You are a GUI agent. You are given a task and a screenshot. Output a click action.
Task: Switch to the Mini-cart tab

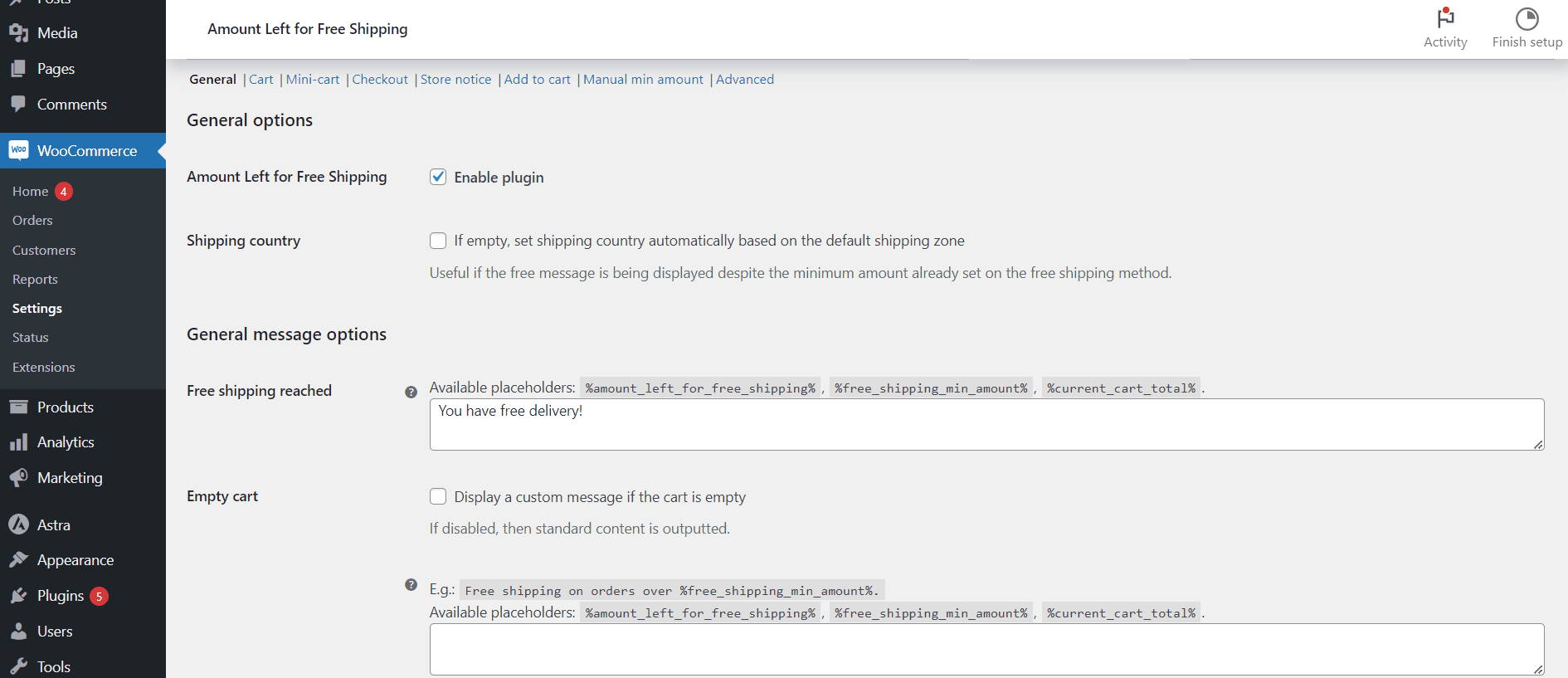[313, 80]
